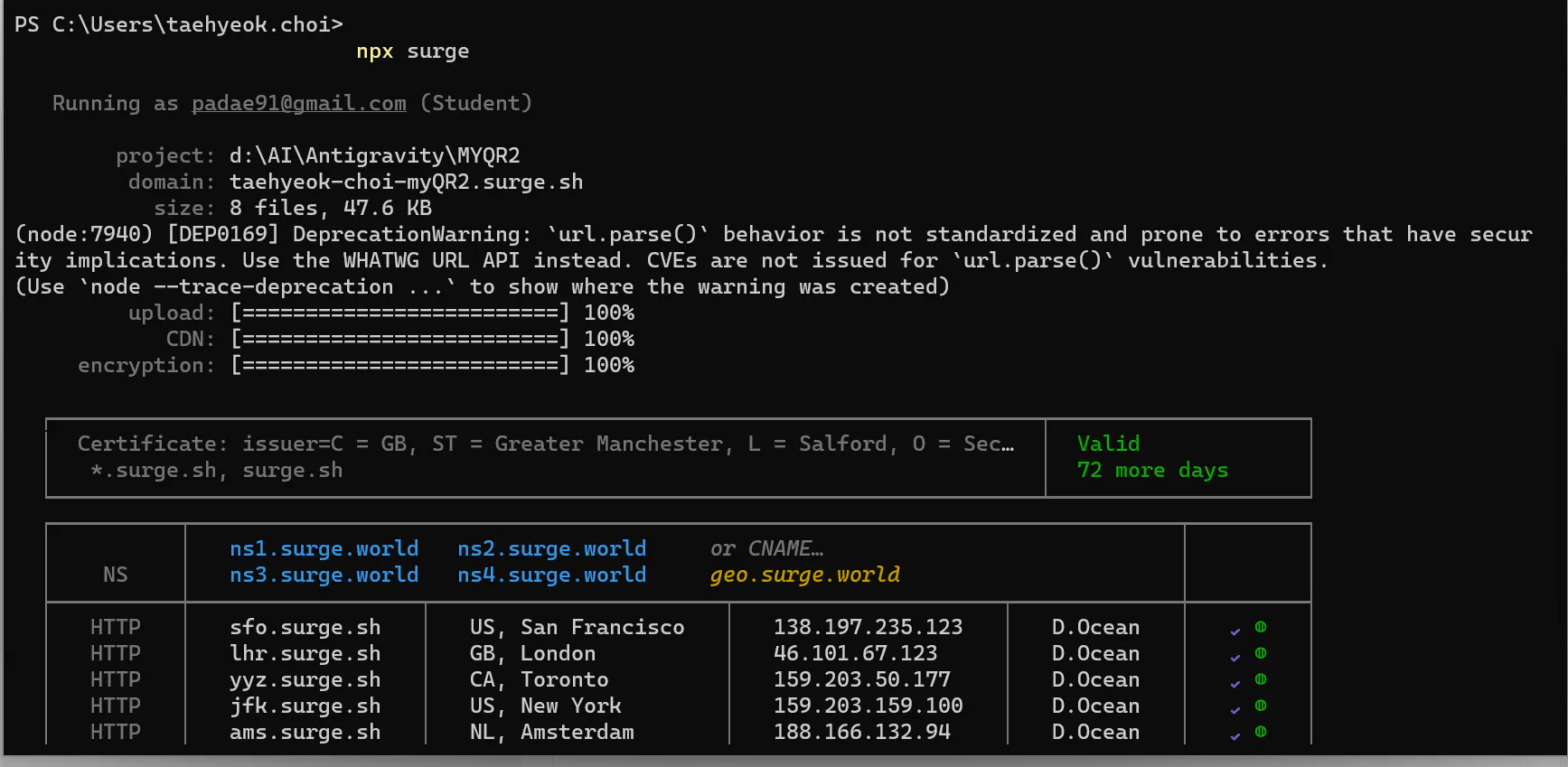This screenshot has width=1568, height=767.
Task: Click the checkmark in the yyz.surge.sh row
Action: pos(1235,684)
